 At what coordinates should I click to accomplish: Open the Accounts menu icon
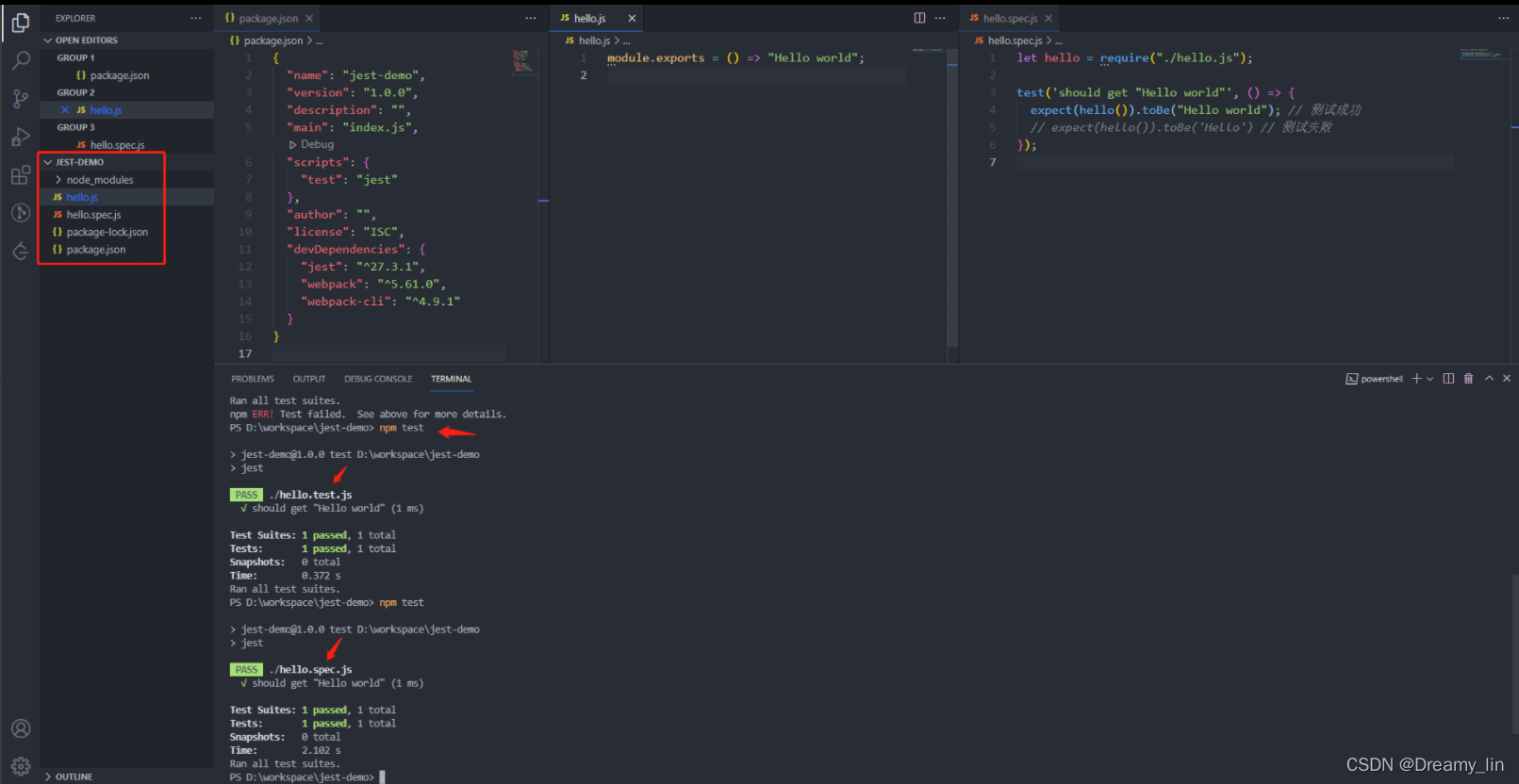click(21, 728)
